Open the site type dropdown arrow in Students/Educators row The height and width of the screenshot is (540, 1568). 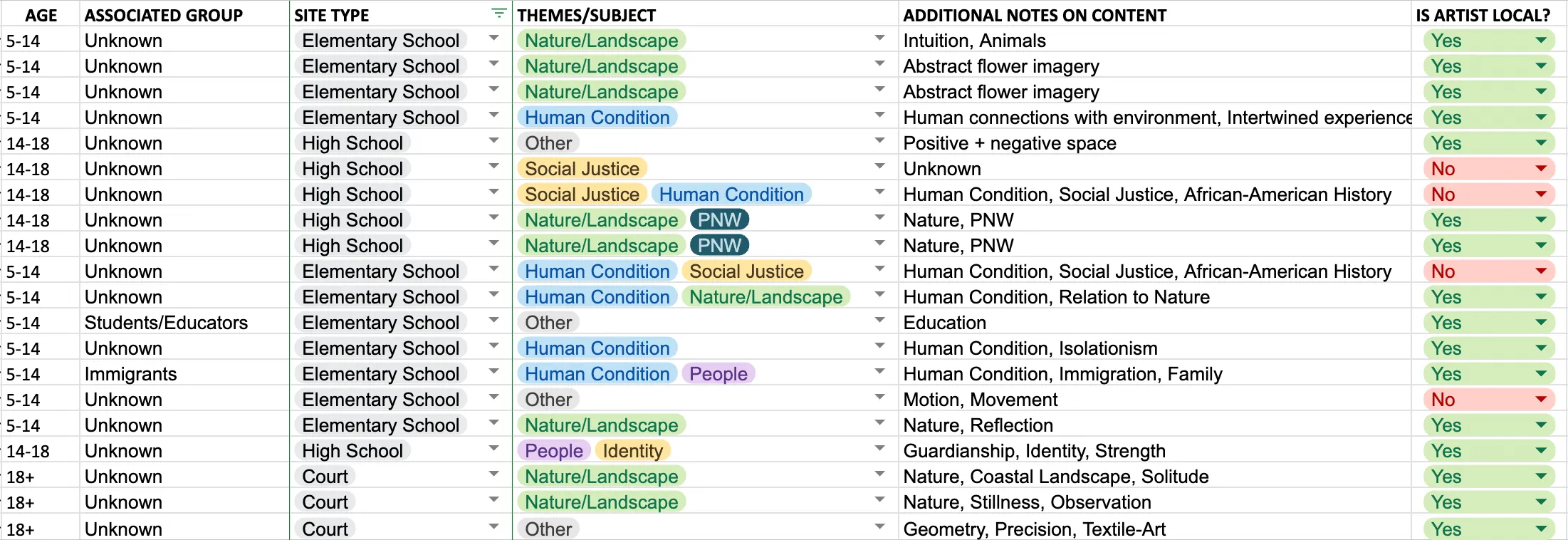click(x=493, y=321)
